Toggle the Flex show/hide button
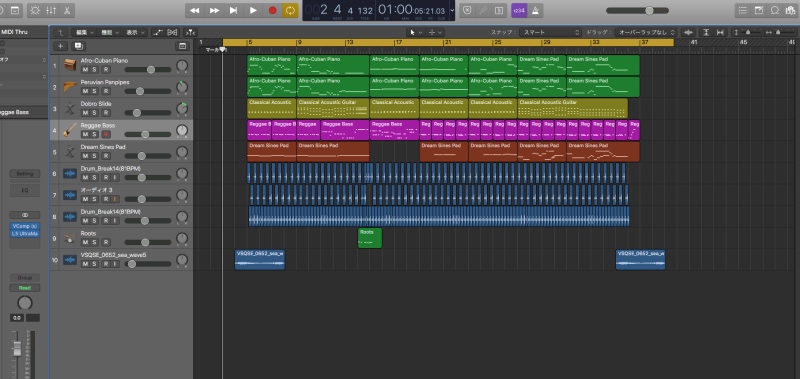 coord(172,32)
